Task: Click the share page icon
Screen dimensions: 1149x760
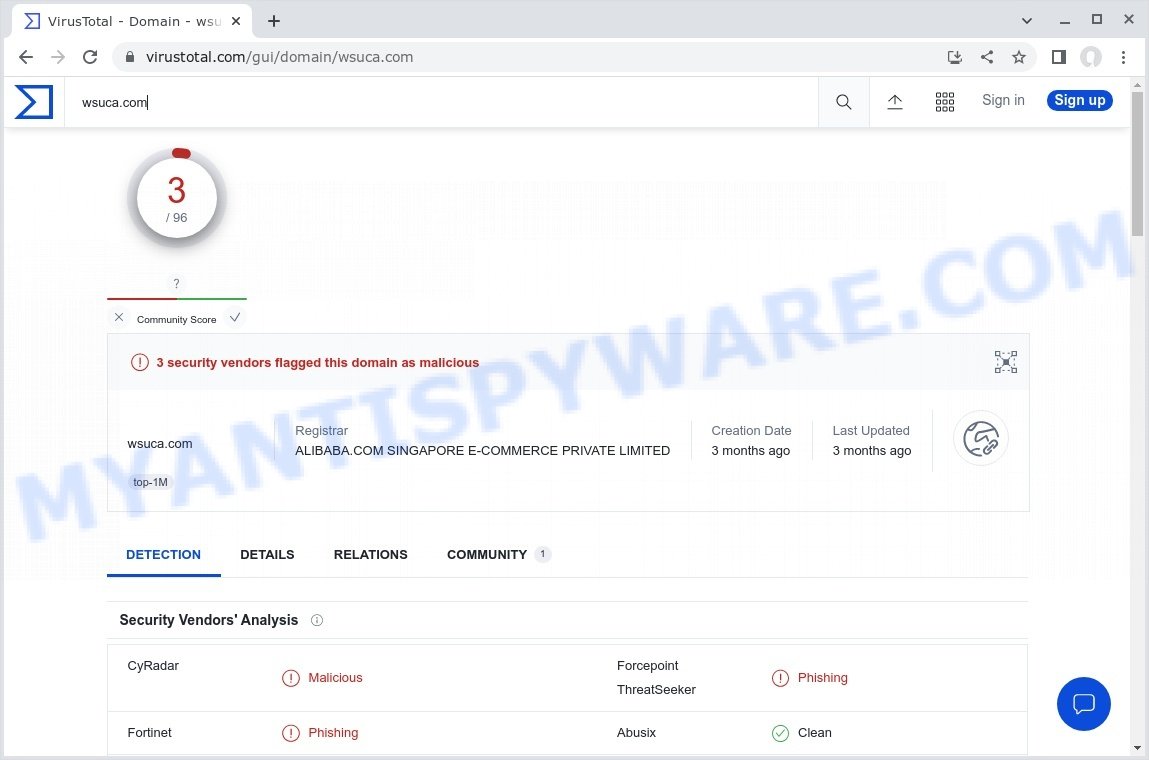Action: coord(987,57)
